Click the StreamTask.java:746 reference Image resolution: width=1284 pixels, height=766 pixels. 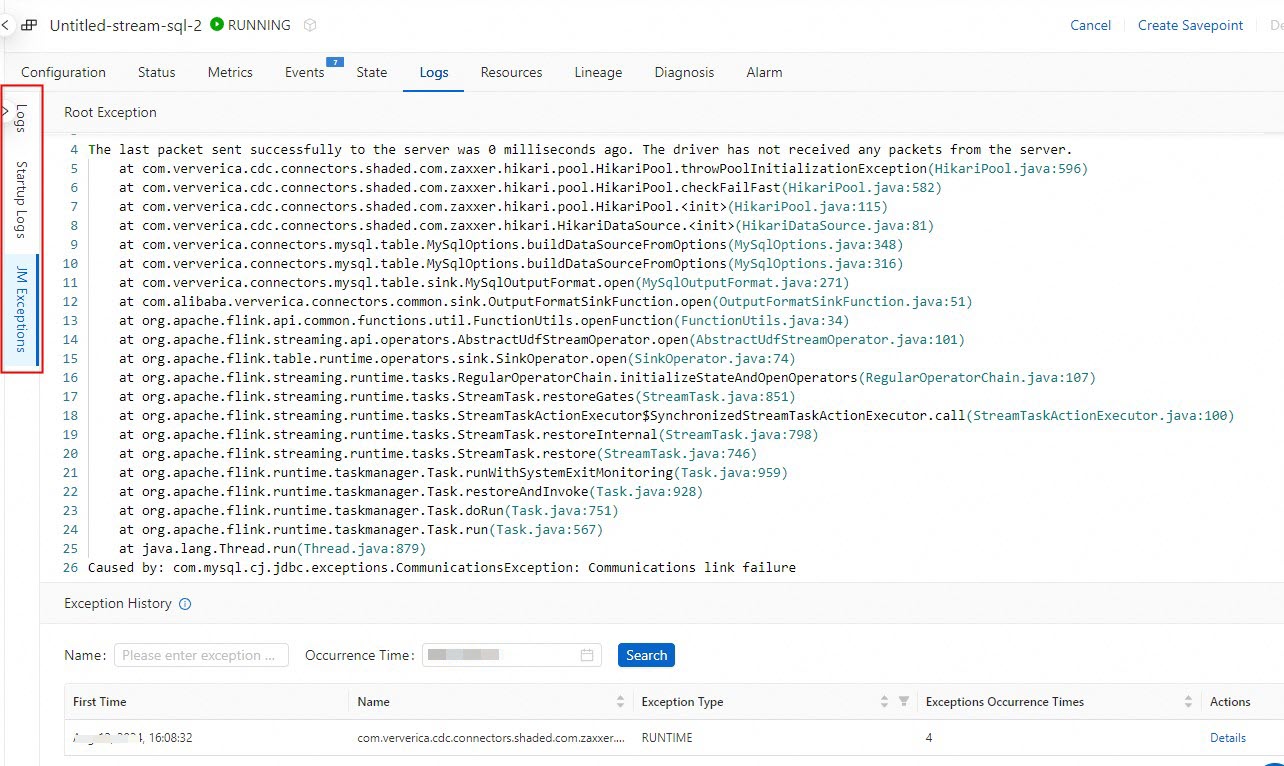[676, 454]
